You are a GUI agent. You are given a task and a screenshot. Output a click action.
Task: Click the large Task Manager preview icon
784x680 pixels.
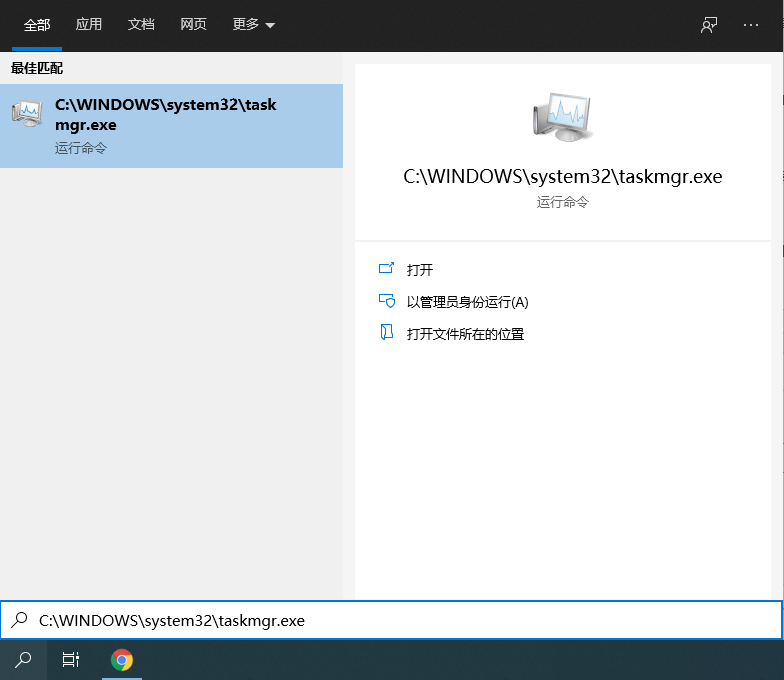coord(562,117)
